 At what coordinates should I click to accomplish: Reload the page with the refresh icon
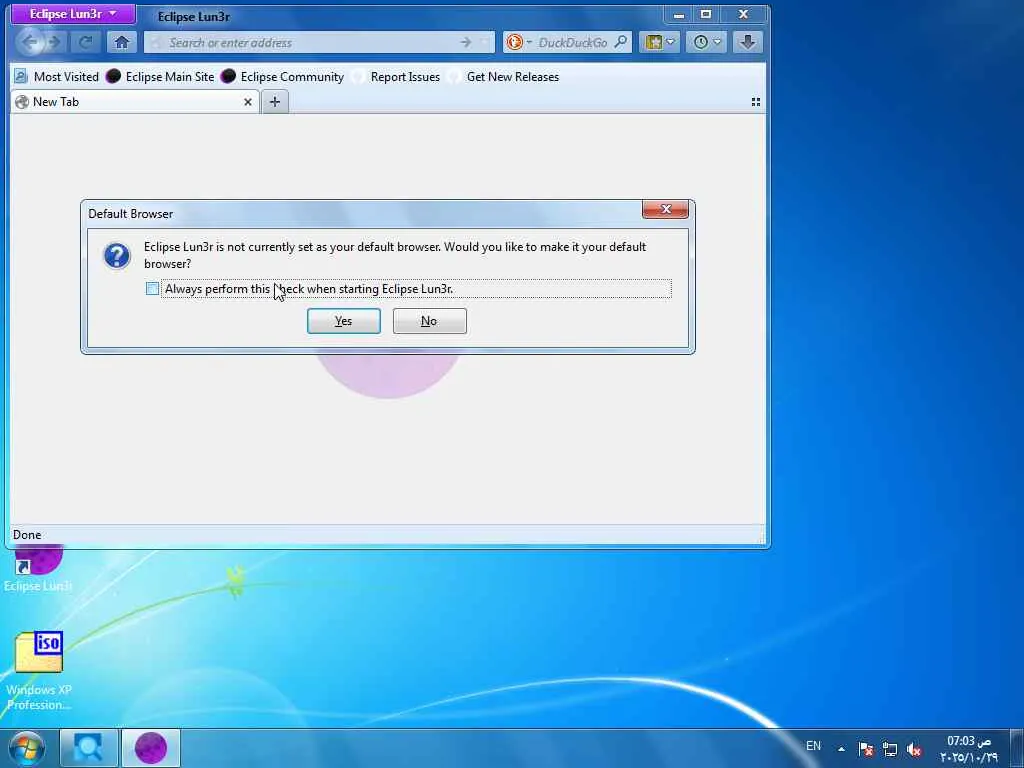86,42
